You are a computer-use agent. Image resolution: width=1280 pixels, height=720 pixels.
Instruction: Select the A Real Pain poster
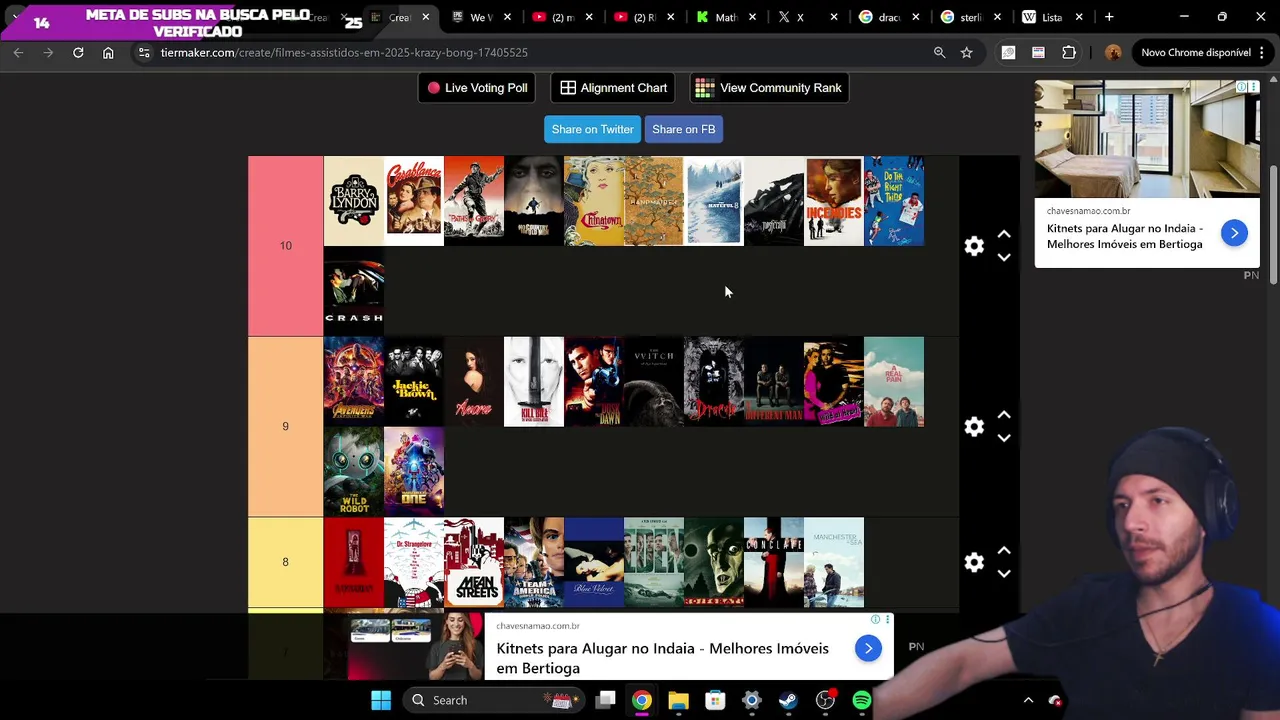(894, 382)
